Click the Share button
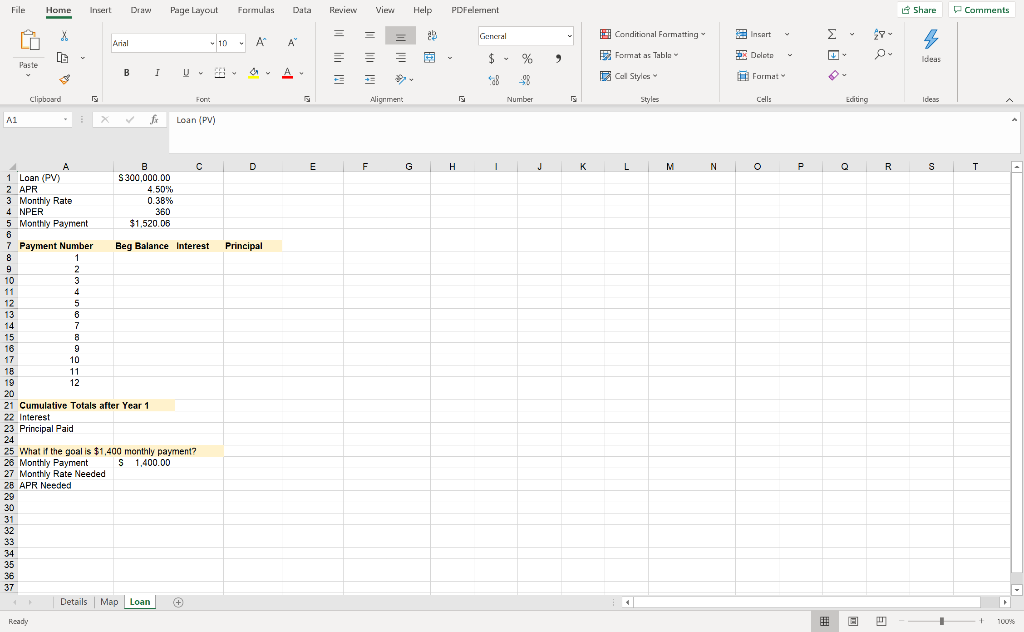This screenshot has height=632, width=1024. 917,8
